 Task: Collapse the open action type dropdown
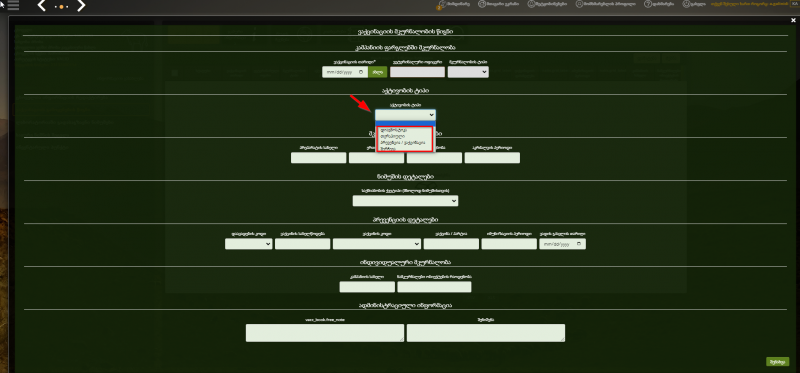[405, 115]
